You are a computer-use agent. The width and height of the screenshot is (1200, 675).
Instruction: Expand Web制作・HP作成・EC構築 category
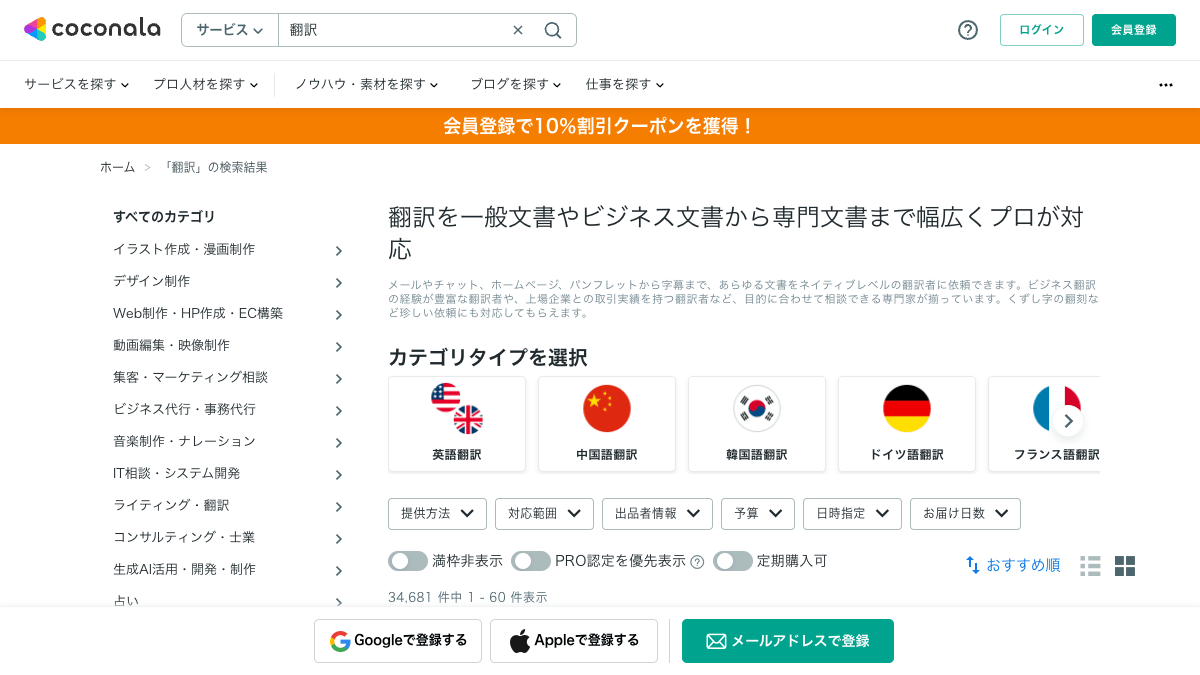(229, 314)
